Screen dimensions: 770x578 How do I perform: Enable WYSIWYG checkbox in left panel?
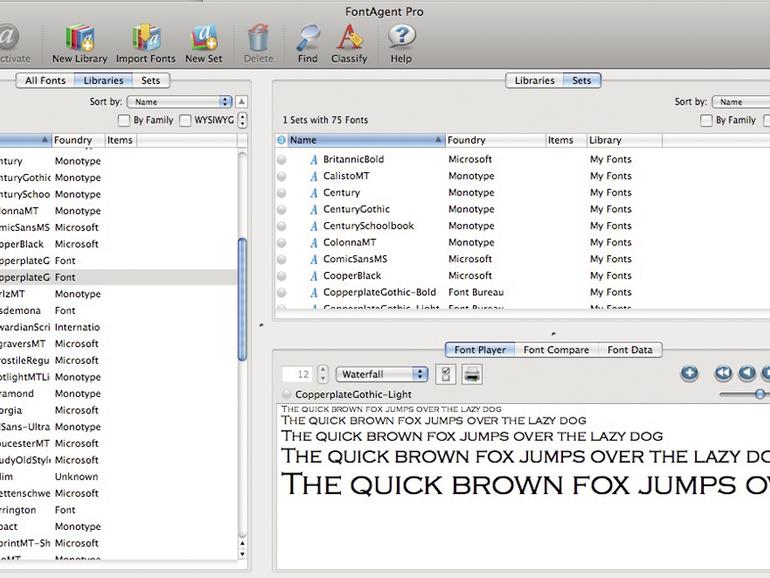(185, 120)
